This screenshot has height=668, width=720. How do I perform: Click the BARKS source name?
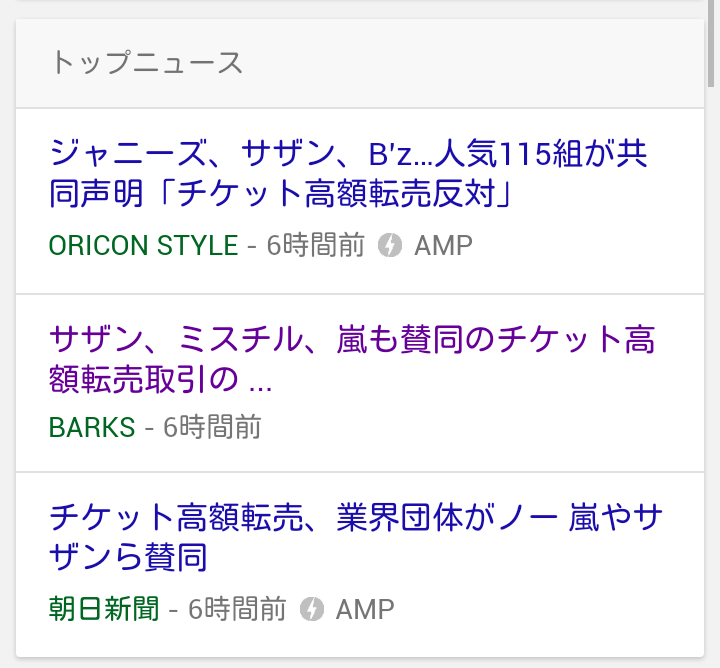[91, 427]
